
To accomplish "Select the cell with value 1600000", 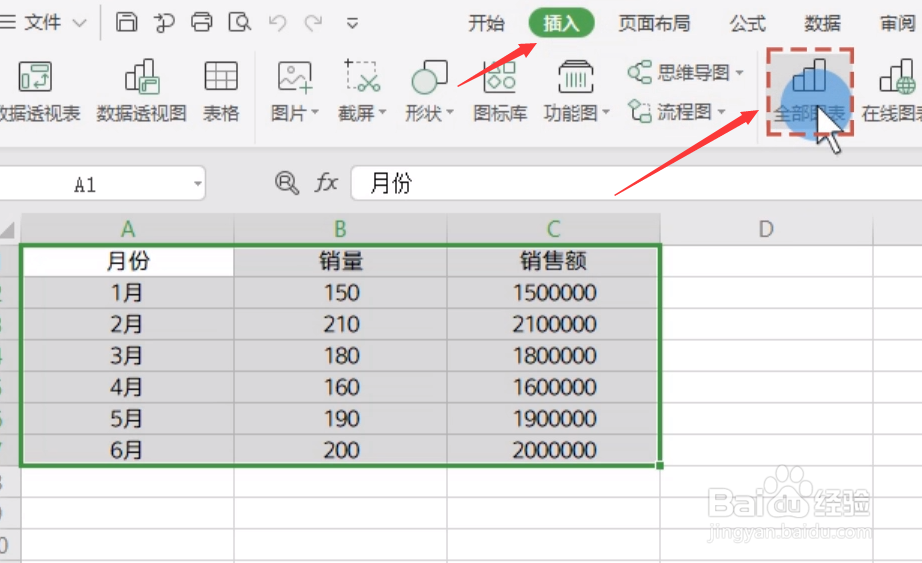I will (553, 387).
